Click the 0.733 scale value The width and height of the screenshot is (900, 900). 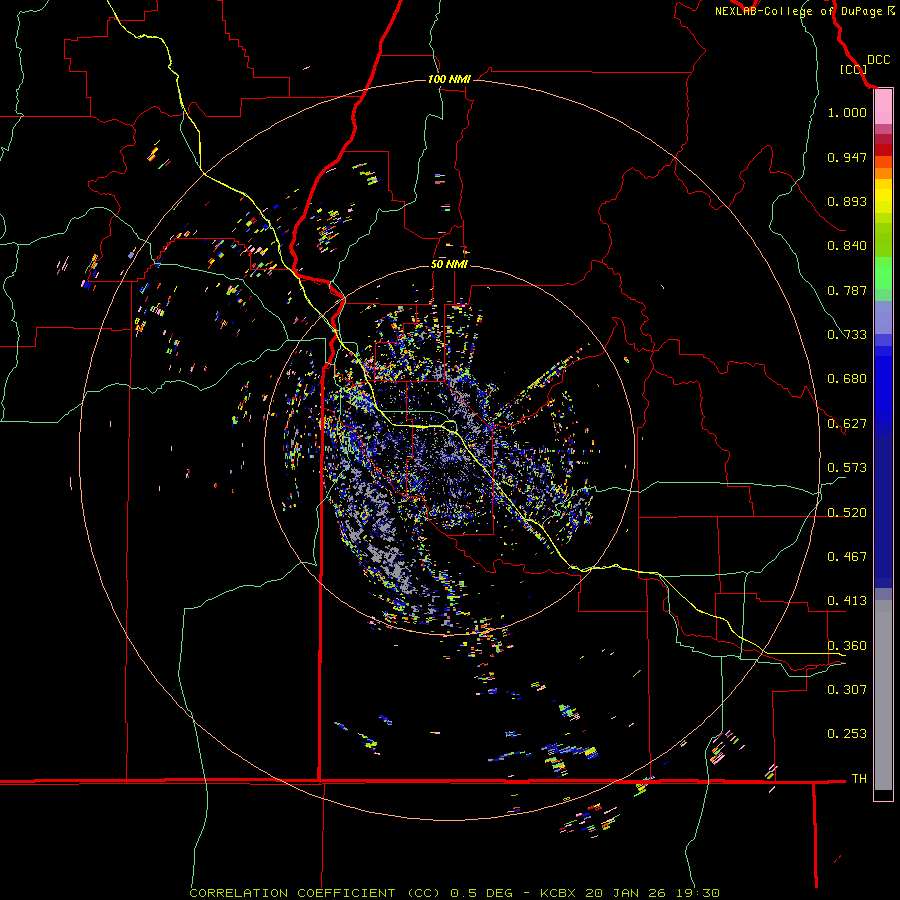tap(847, 335)
